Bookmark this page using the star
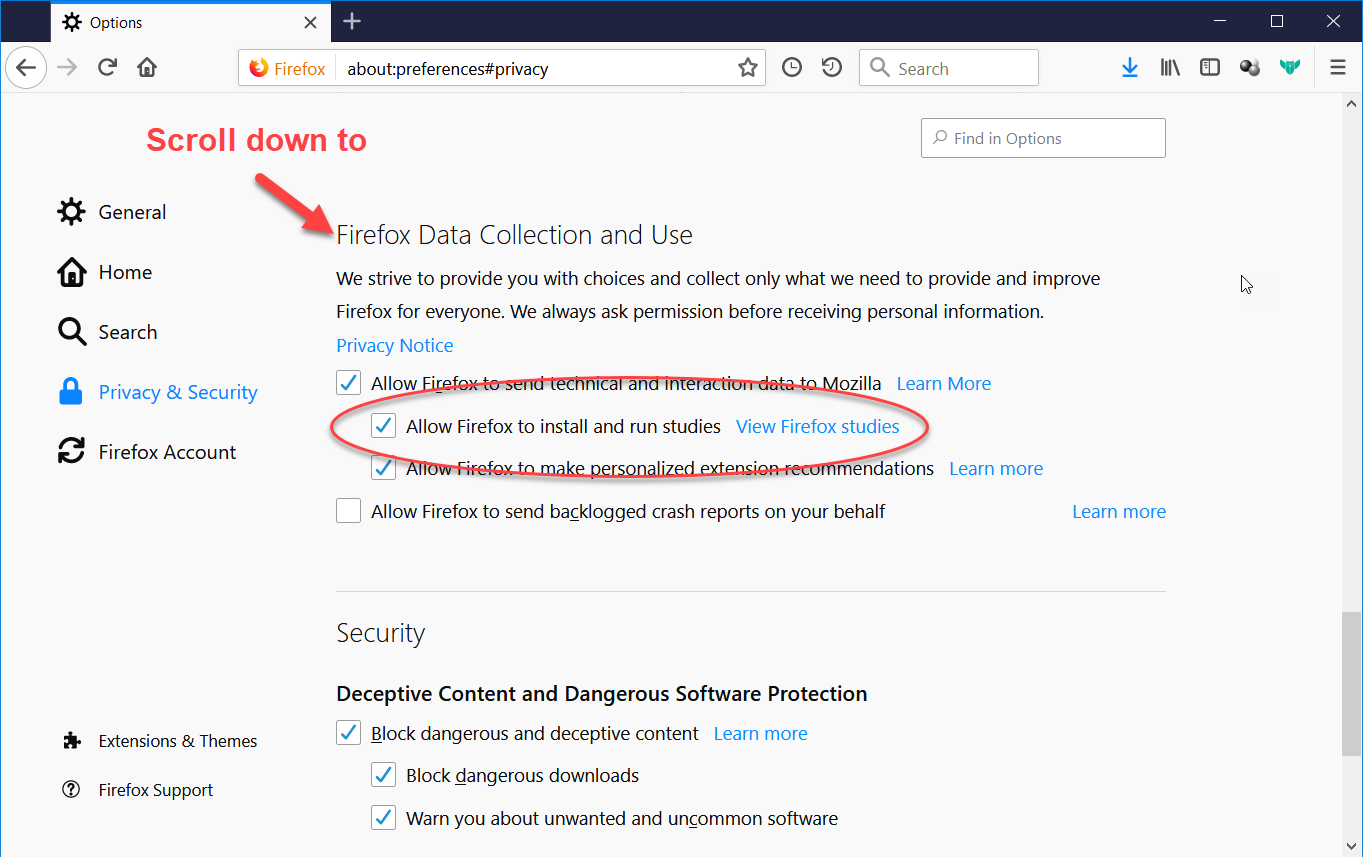 [x=747, y=67]
